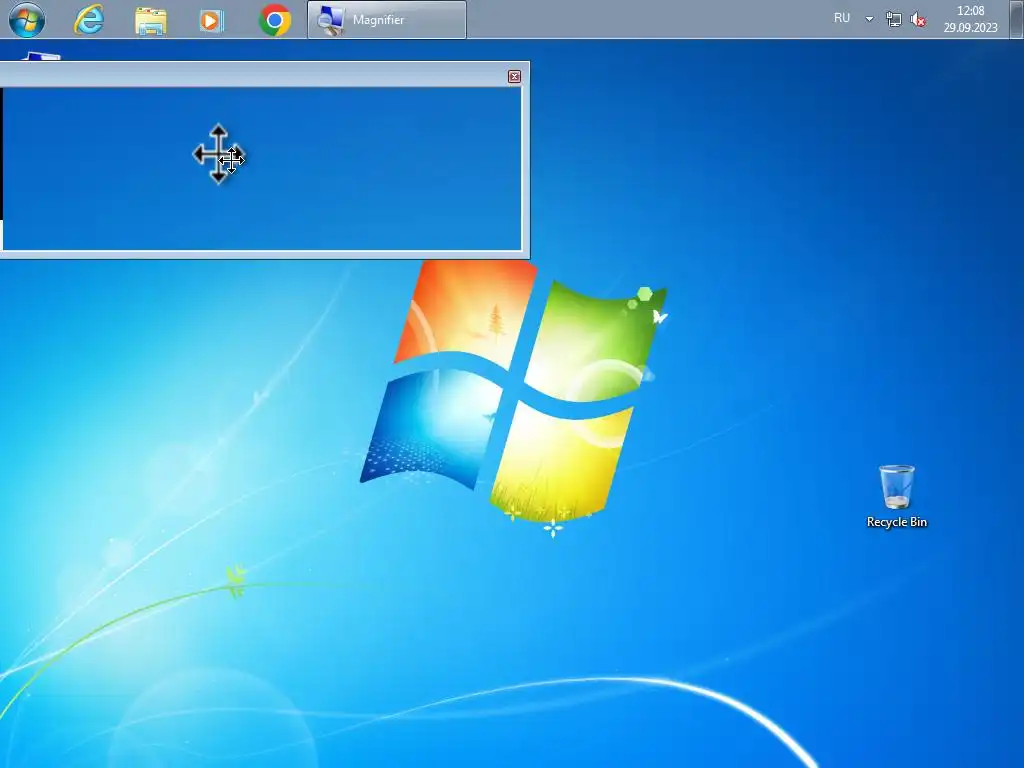
Task: Open Windows Explorer folder icon on taskbar
Action: [x=150, y=20]
